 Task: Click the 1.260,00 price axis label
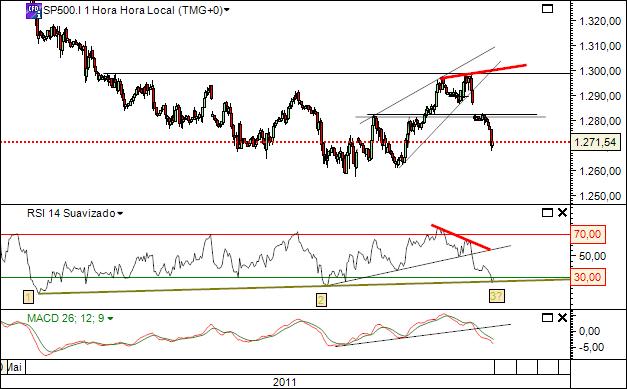(x=600, y=171)
